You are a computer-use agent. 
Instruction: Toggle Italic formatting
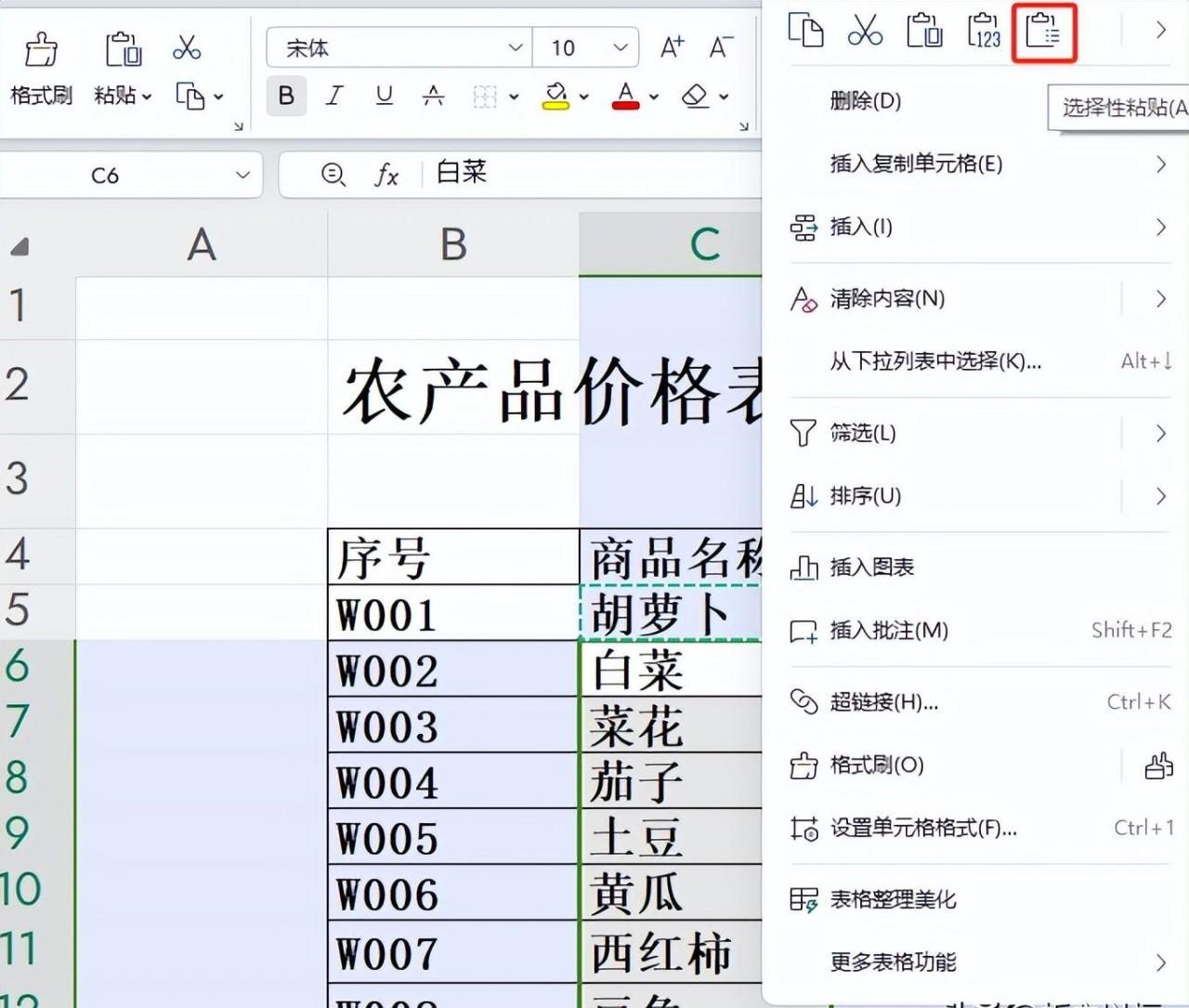[x=334, y=96]
